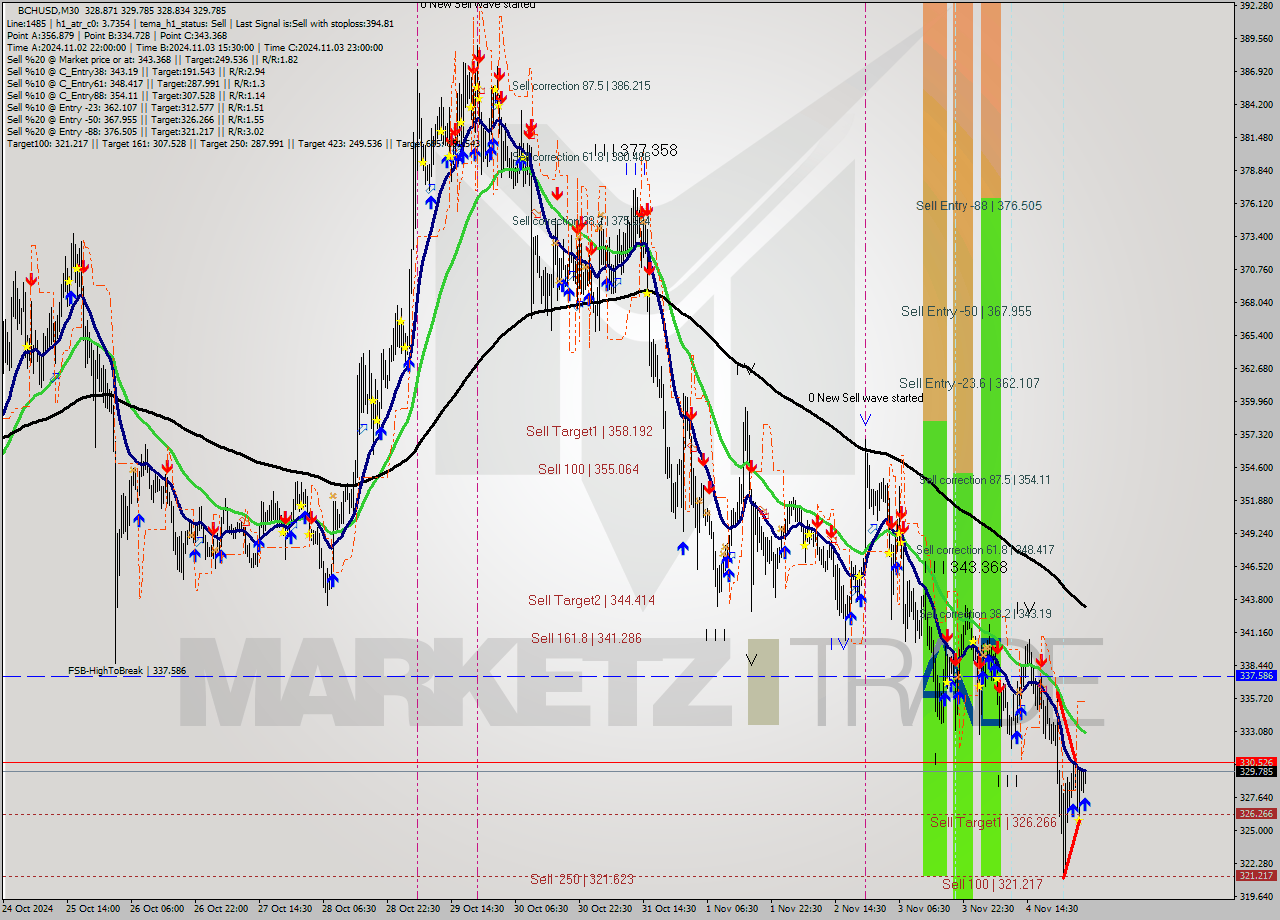Click the '343.368' Point C price label
This screenshot has width=1280, height=920.
(978, 567)
